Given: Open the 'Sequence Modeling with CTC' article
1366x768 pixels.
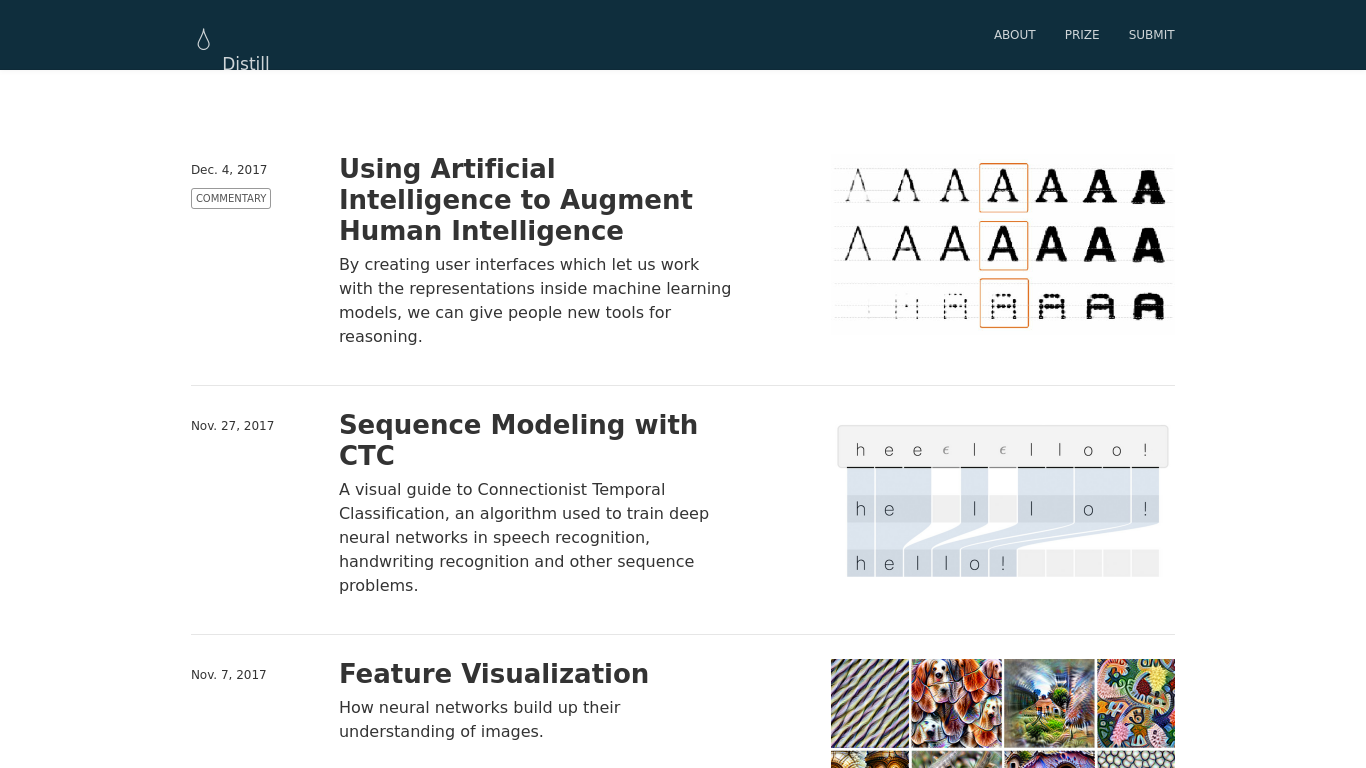Looking at the screenshot, I should pos(518,440).
